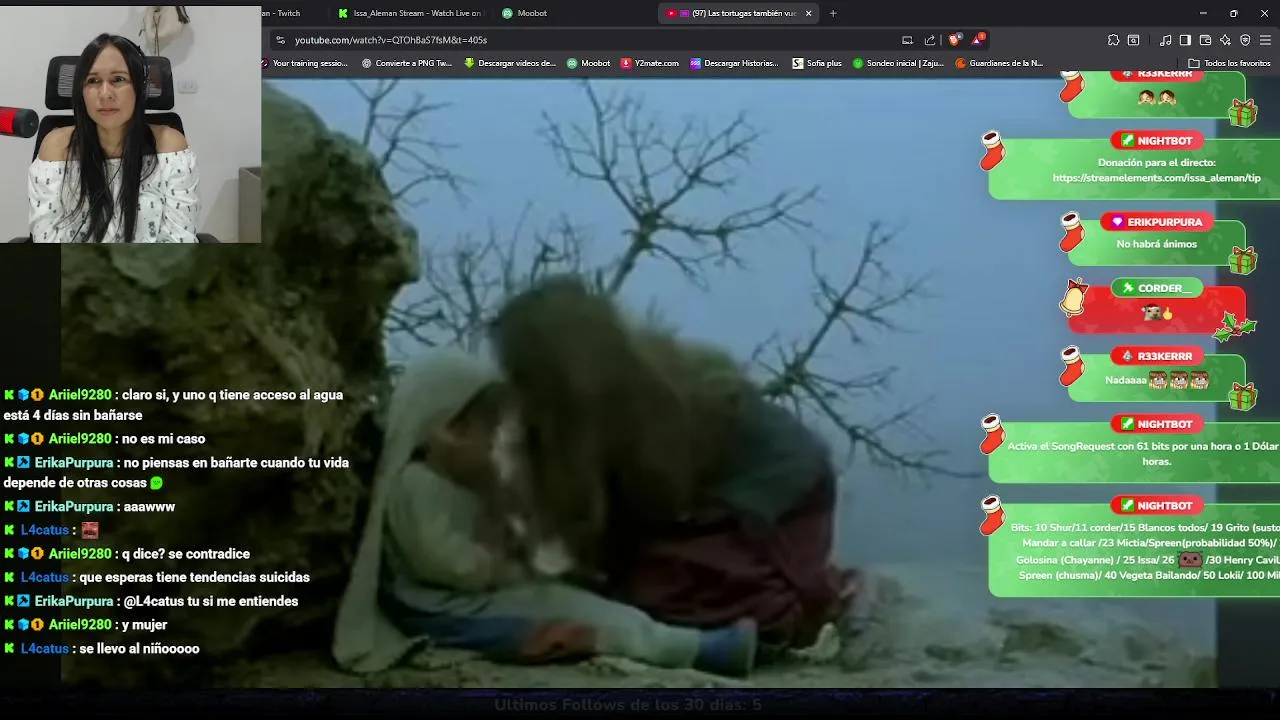Open the Brave VPN shield icon
The image size is (1280, 720).
click(1245, 40)
